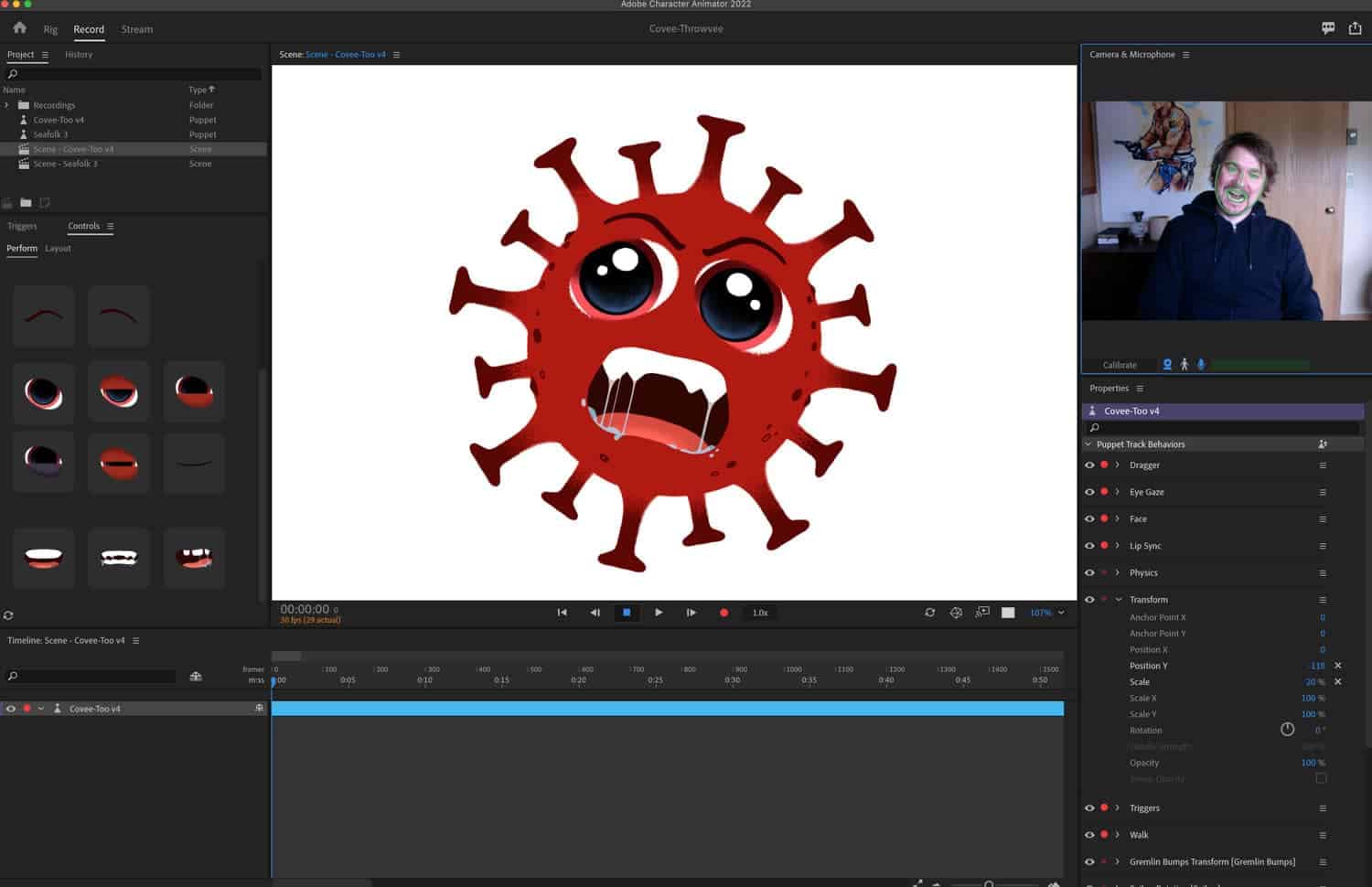Expand the Lip Sync behavior
This screenshot has height=887, width=1372.
coord(1118,545)
